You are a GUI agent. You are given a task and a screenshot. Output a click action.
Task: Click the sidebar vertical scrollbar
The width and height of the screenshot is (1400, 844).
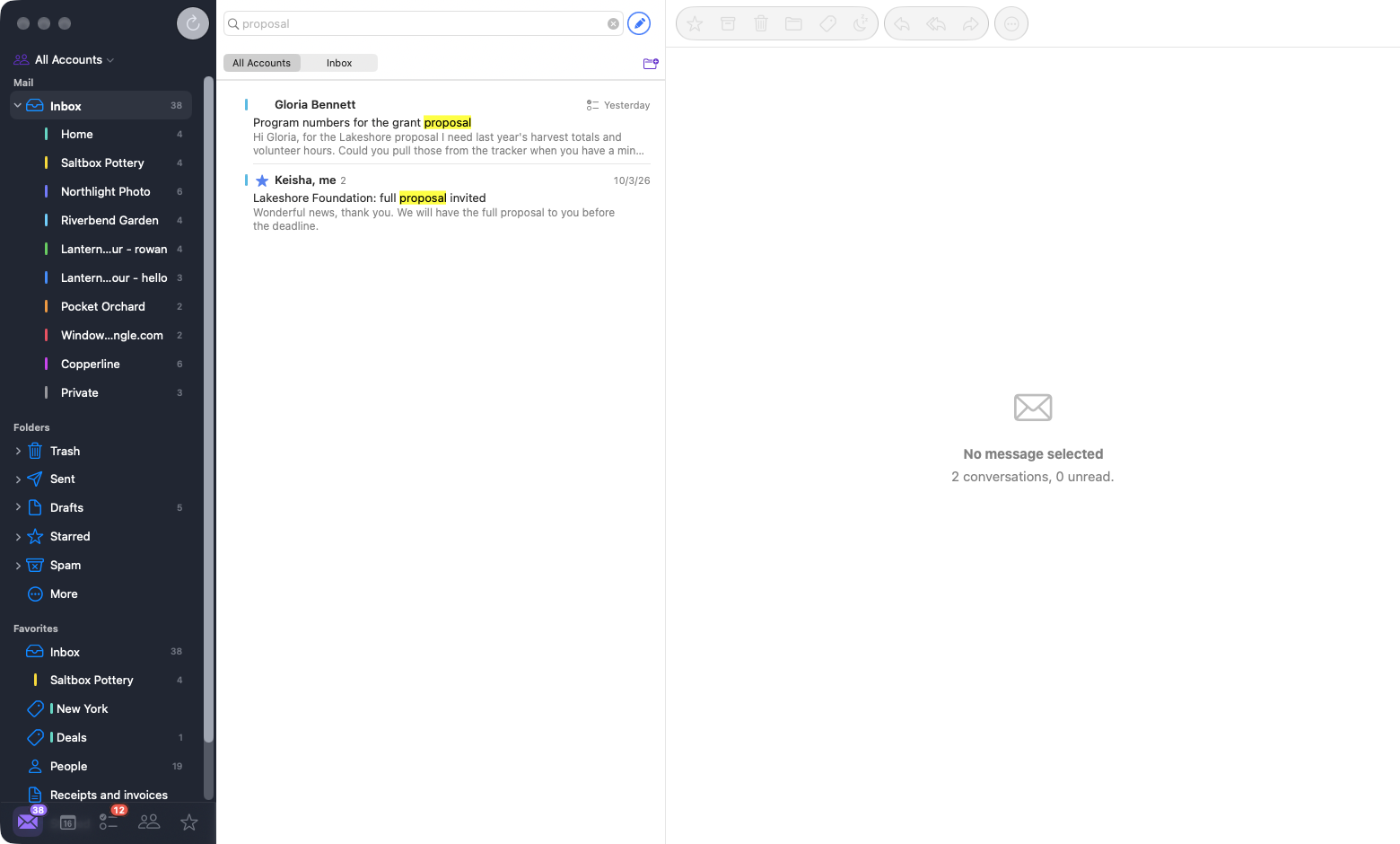[x=209, y=409]
